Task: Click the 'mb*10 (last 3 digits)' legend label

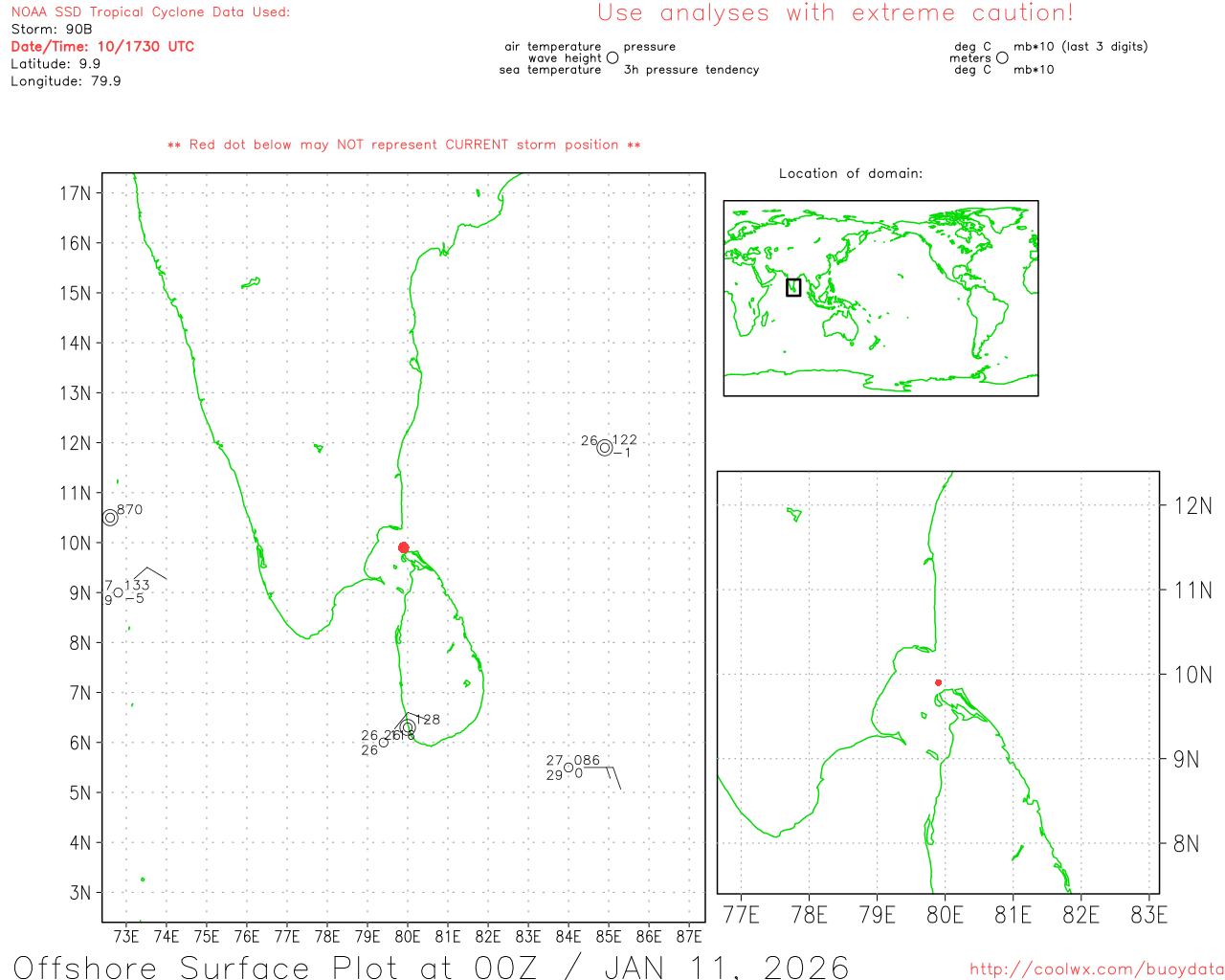Action: click(1080, 46)
